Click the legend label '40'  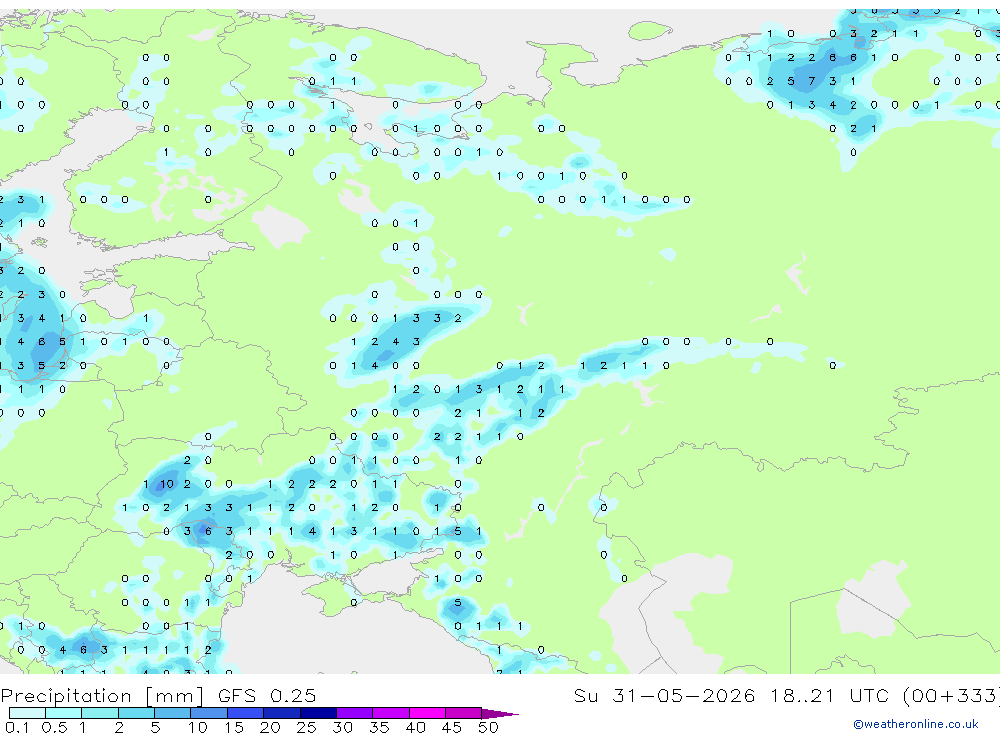tap(415, 727)
